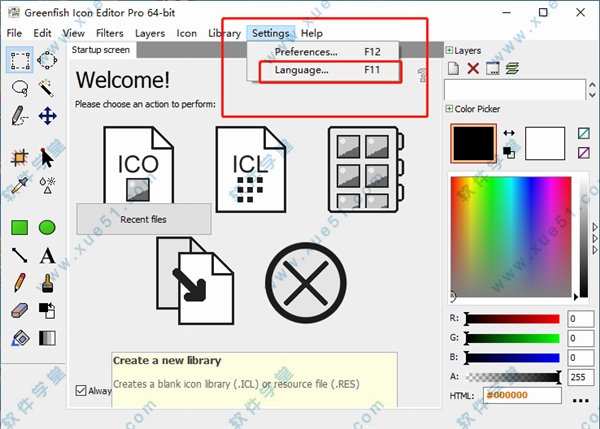The image size is (600, 429).
Task: Select the Text tool
Action: pyautogui.click(x=47, y=256)
